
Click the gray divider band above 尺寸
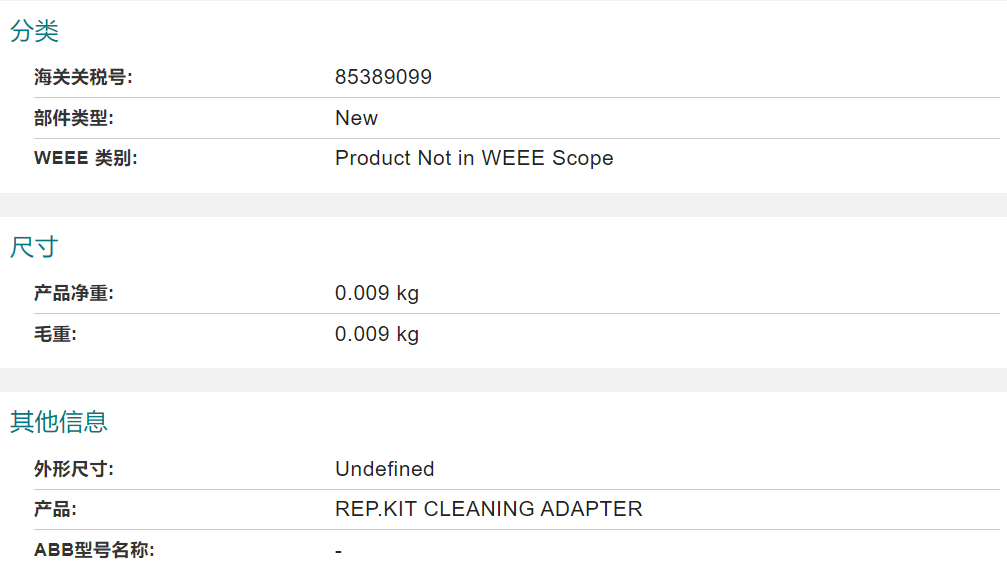tap(504, 205)
